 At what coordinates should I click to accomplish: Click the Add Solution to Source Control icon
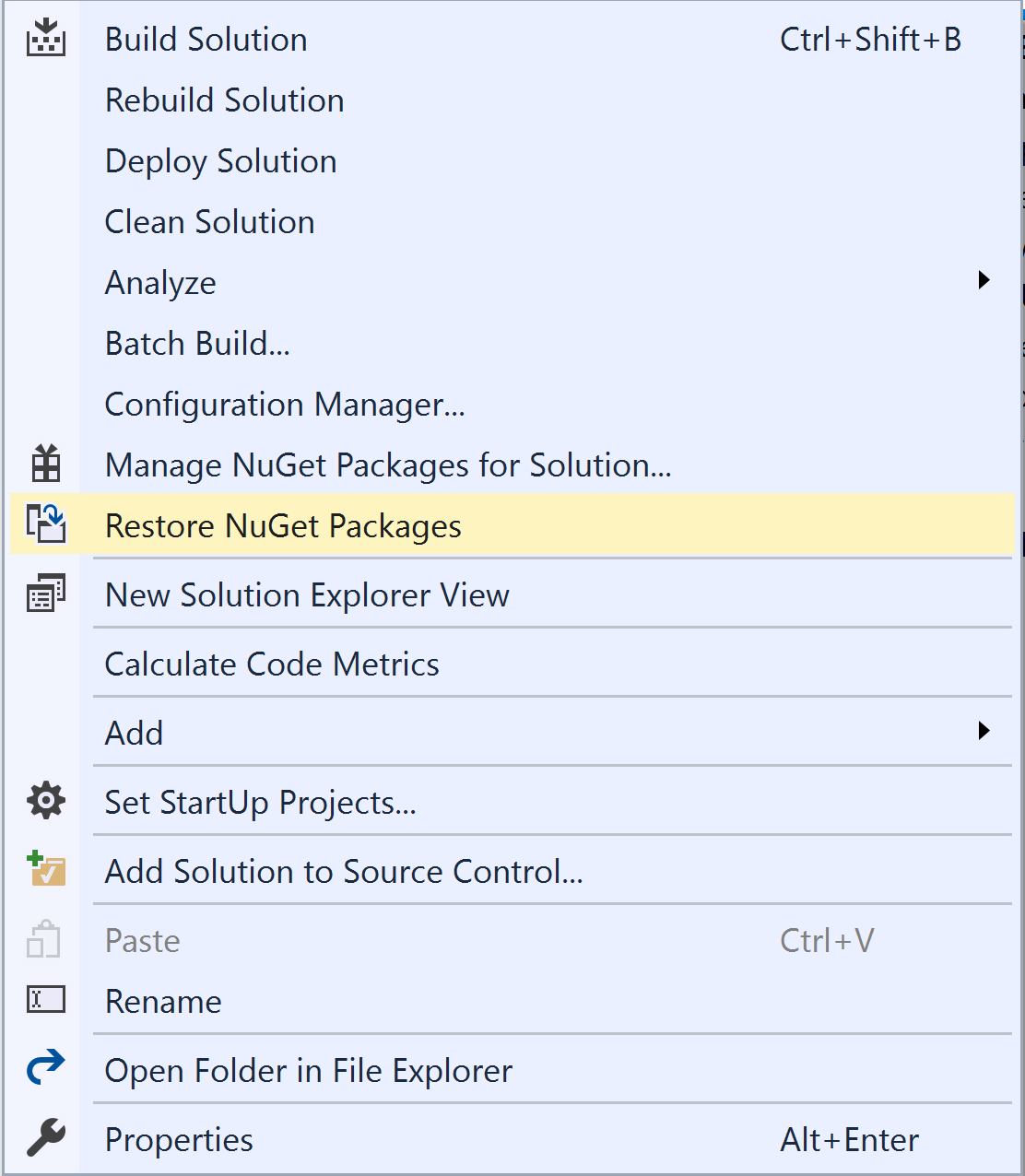[45, 870]
